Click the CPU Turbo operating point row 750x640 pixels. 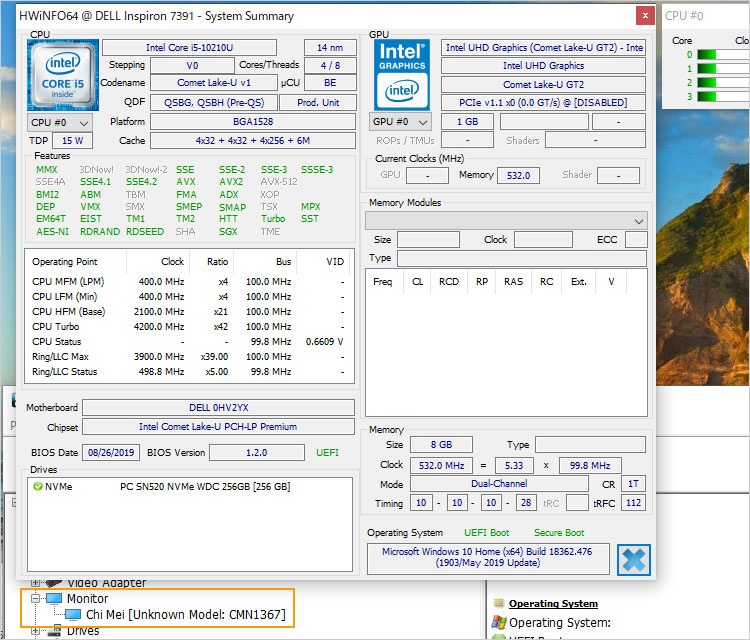(x=188, y=327)
